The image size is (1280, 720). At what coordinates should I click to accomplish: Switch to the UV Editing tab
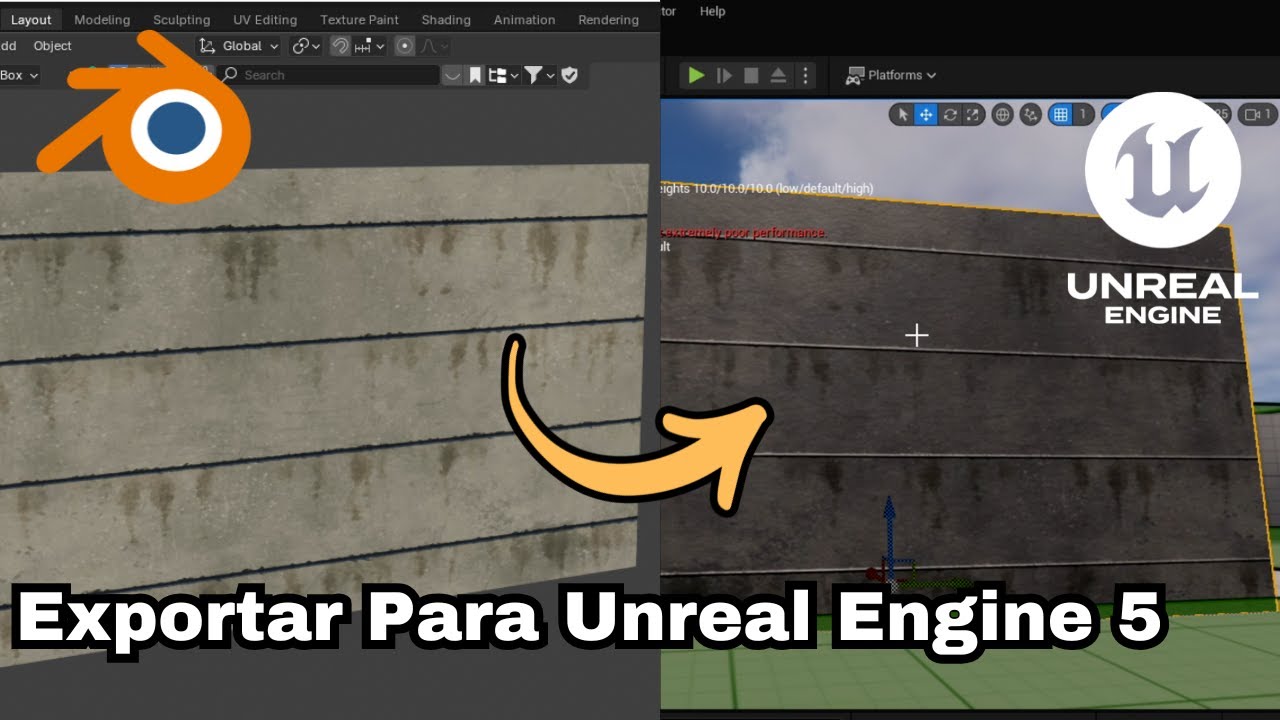[x=265, y=20]
